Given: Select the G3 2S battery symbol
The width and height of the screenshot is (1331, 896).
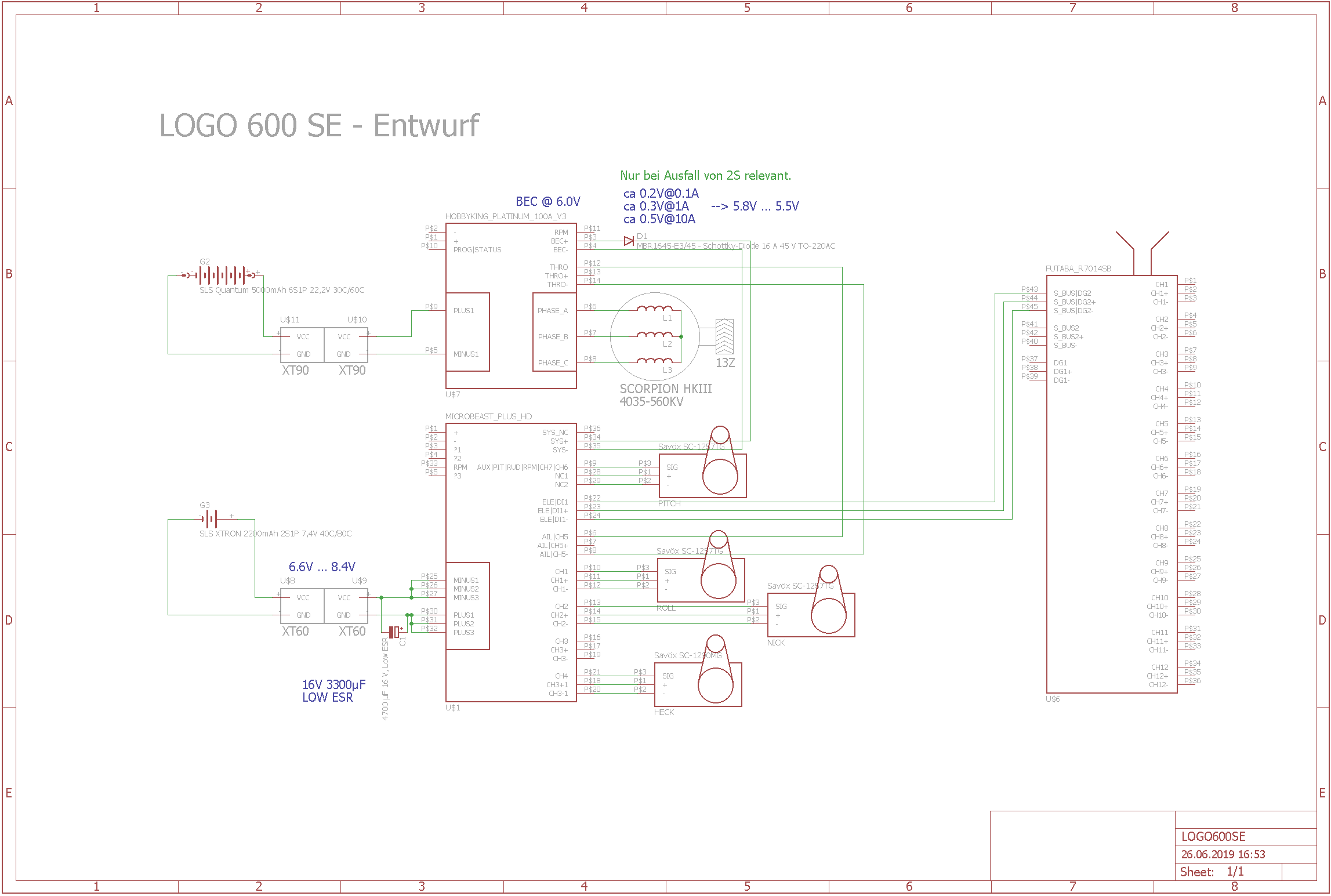Looking at the screenshot, I should tap(210, 518).
